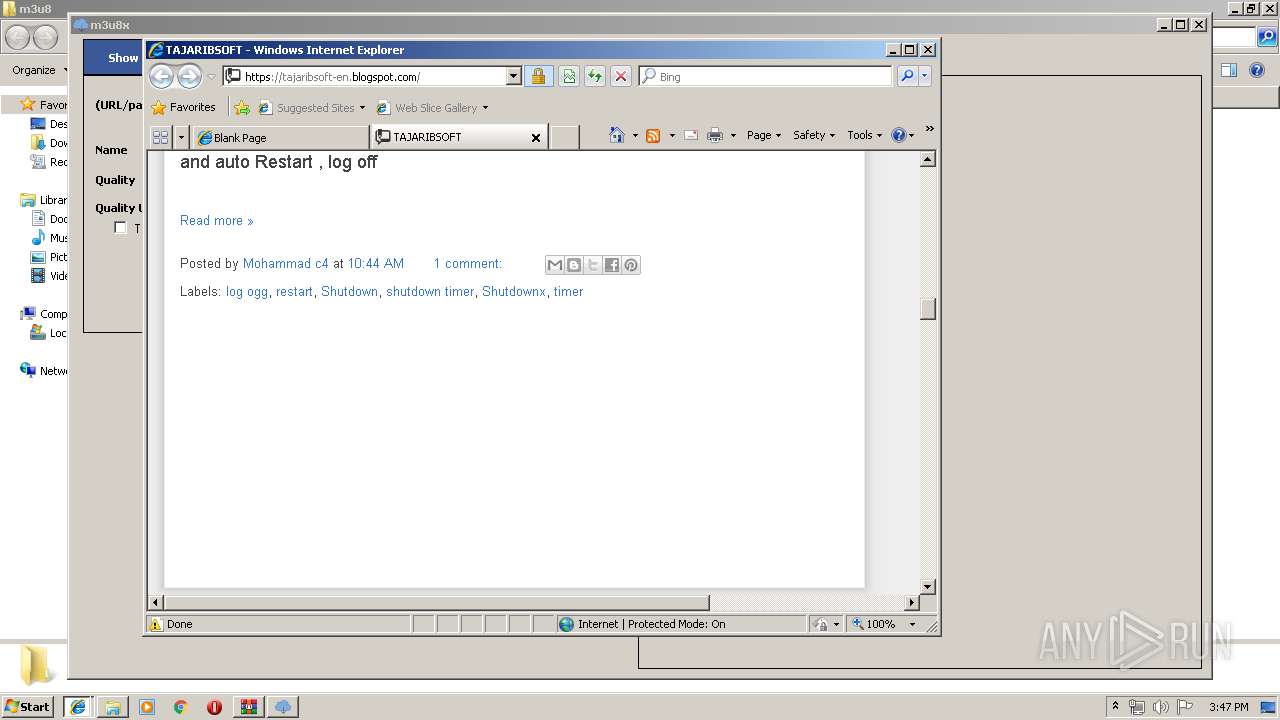Viewport: 1280px width, 720px height.
Task: Open the Organize menu in m3u8 window
Action: [x=40, y=70]
